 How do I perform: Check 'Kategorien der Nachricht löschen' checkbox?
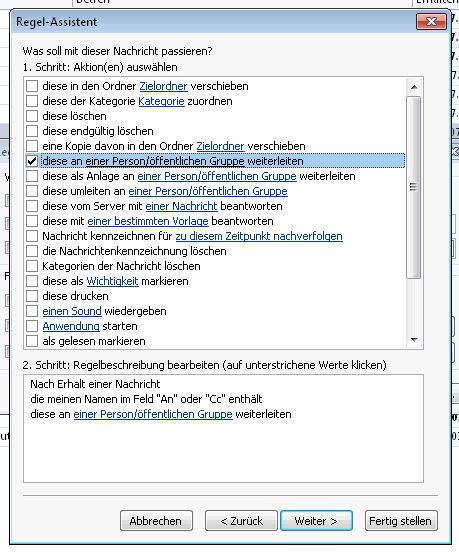pyautogui.click(x=32, y=266)
